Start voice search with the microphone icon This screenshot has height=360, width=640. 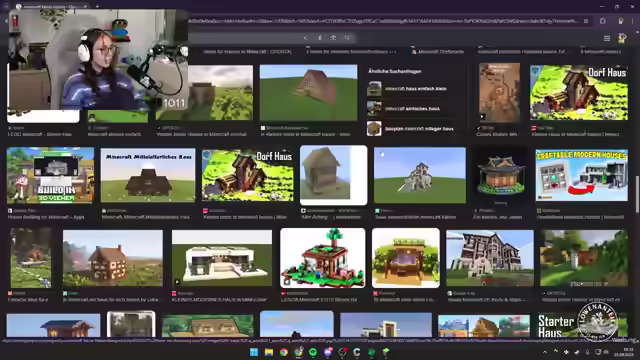320,38
